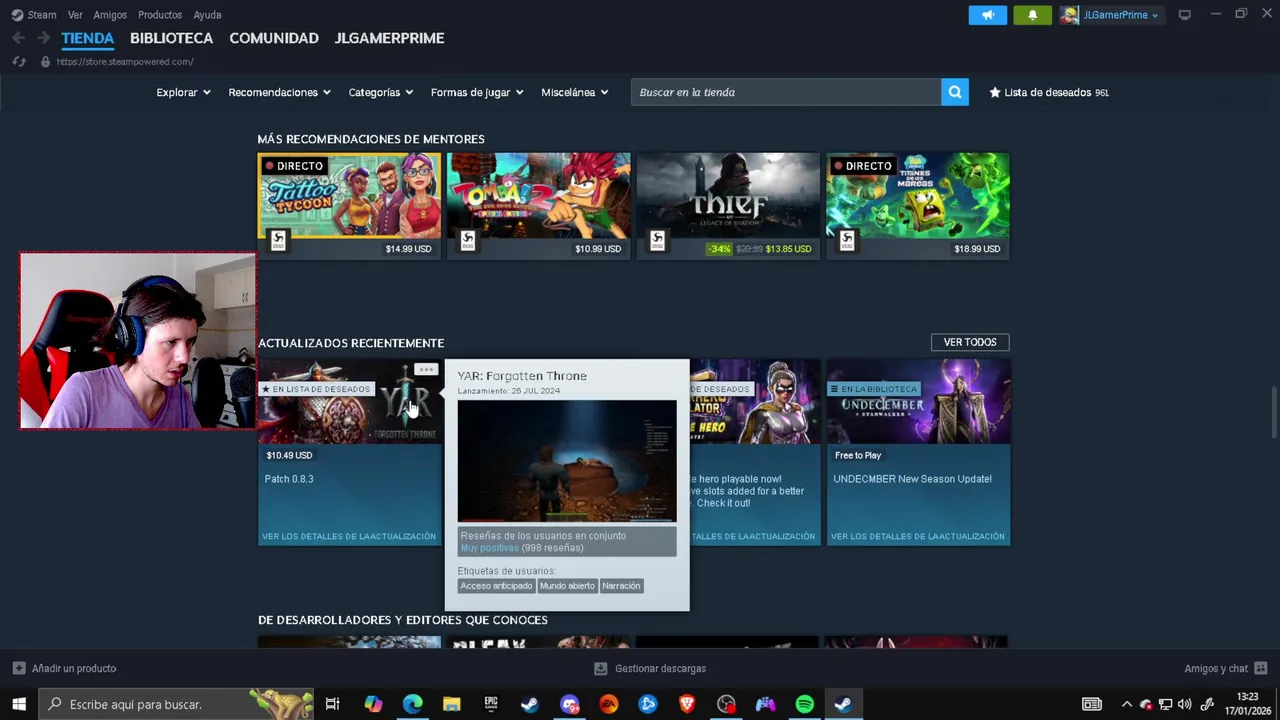Expand the Categorías dropdown
1280x720 pixels.
tap(380, 92)
